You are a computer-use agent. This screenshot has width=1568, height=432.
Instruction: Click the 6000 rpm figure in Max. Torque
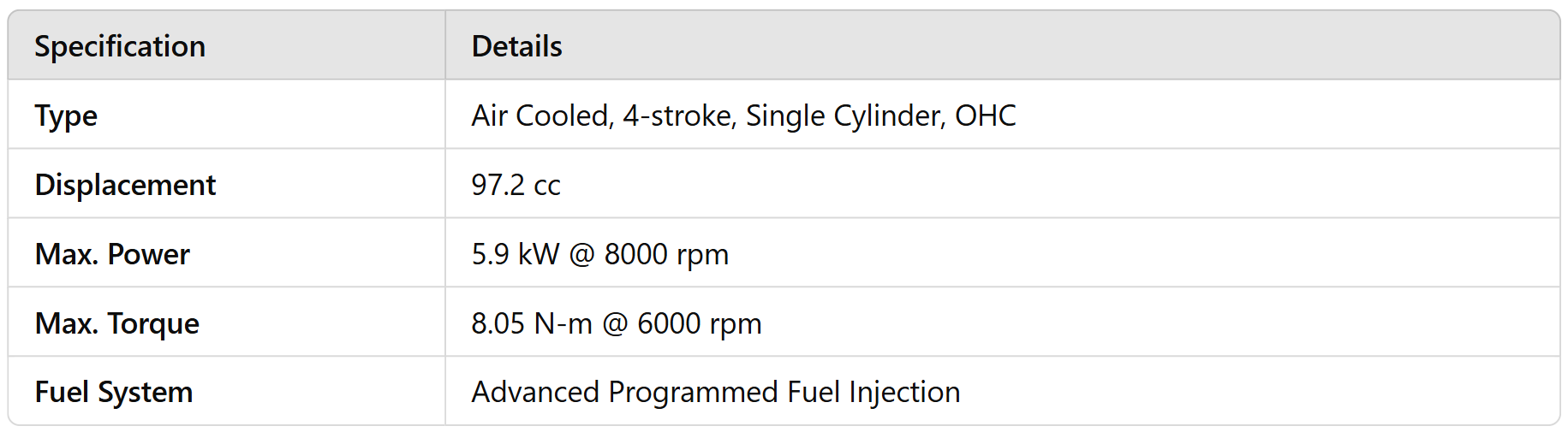coord(699,323)
